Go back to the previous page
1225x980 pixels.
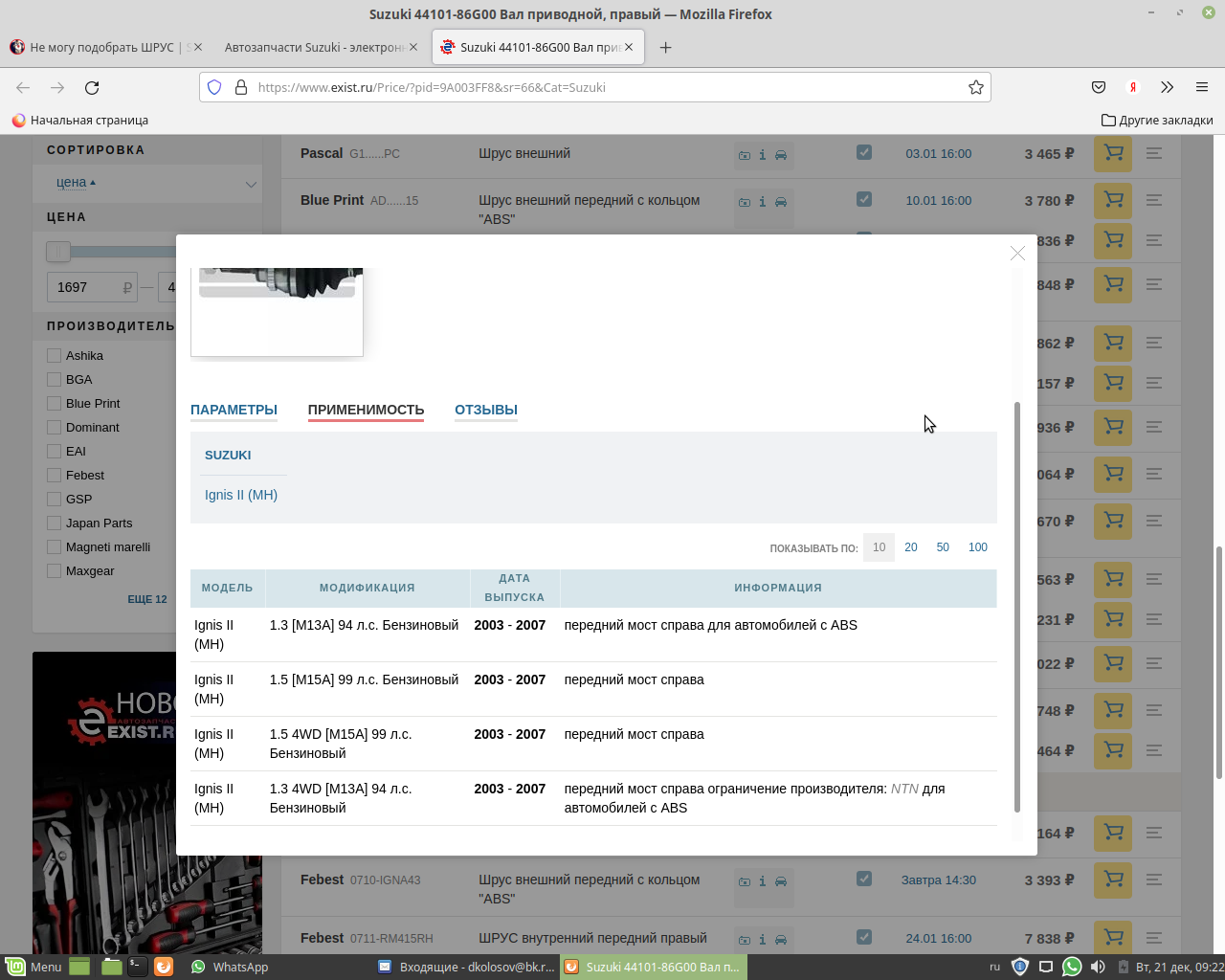(23, 87)
